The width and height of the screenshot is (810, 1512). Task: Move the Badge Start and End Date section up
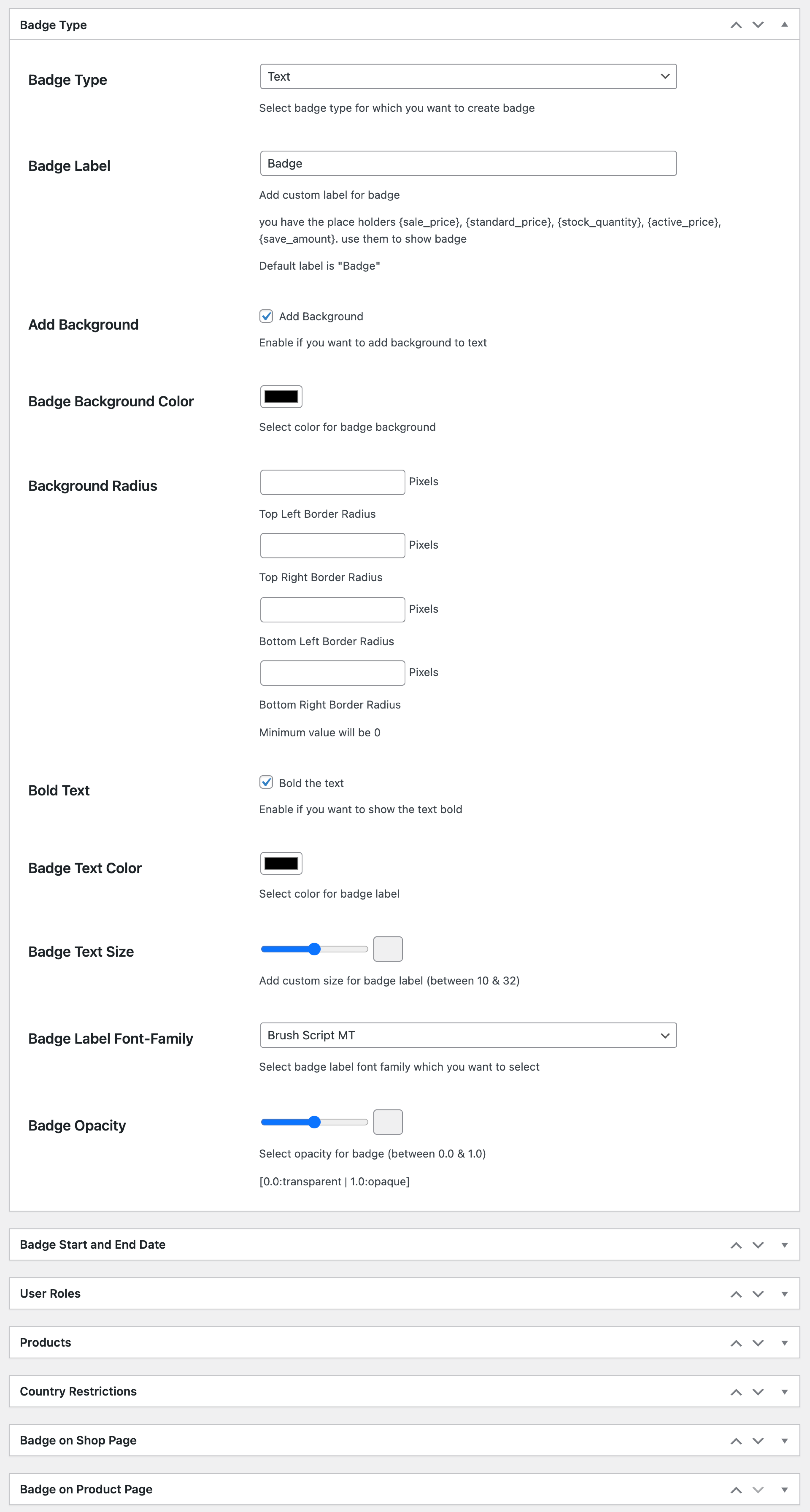pyautogui.click(x=736, y=1244)
